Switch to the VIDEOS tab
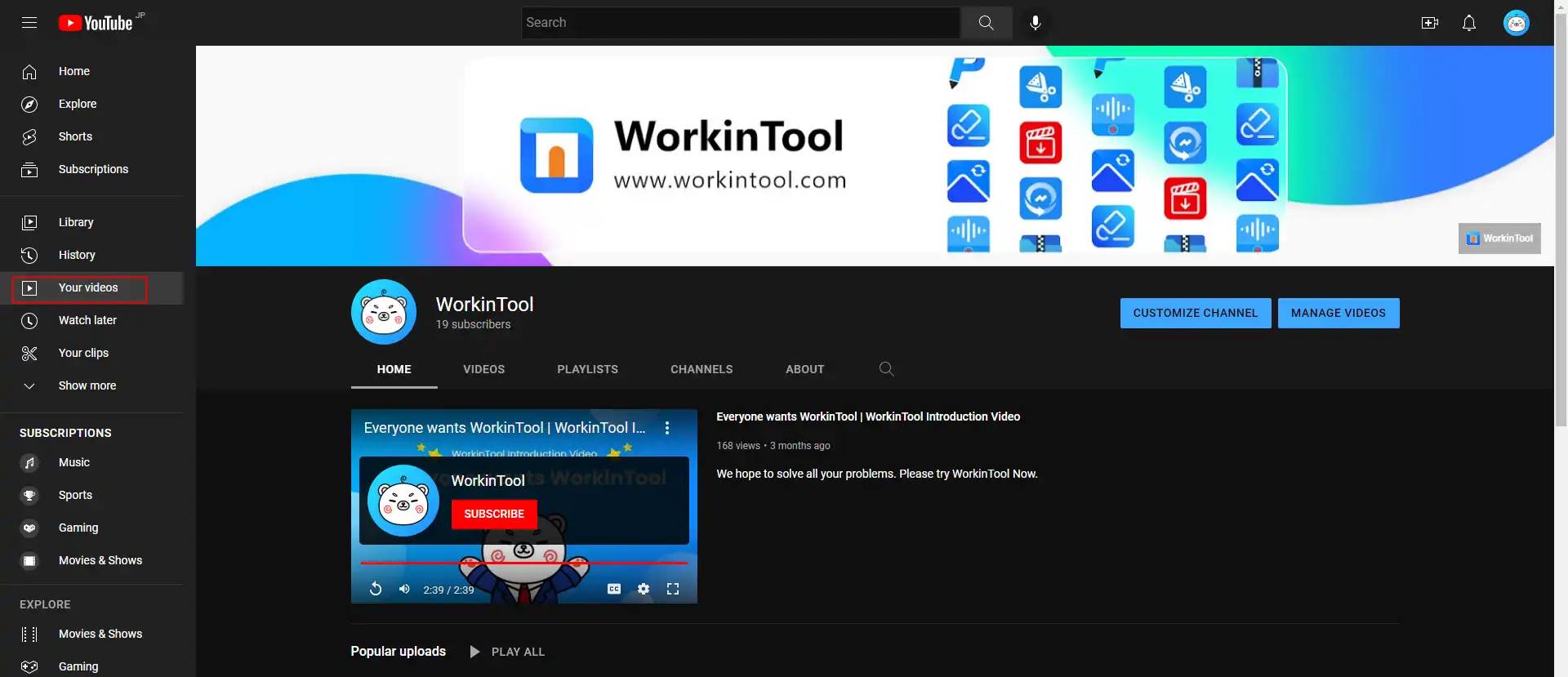This screenshot has height=677, width=1568. click(484, 370)
